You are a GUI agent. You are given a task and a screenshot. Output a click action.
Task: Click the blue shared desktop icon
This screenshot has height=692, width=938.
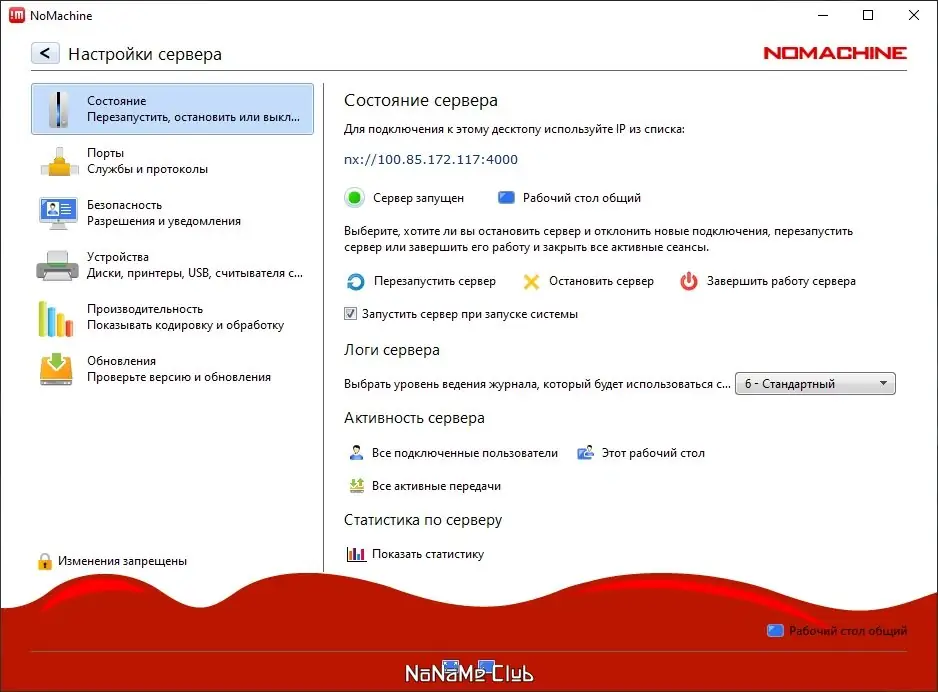click(506, 197)
